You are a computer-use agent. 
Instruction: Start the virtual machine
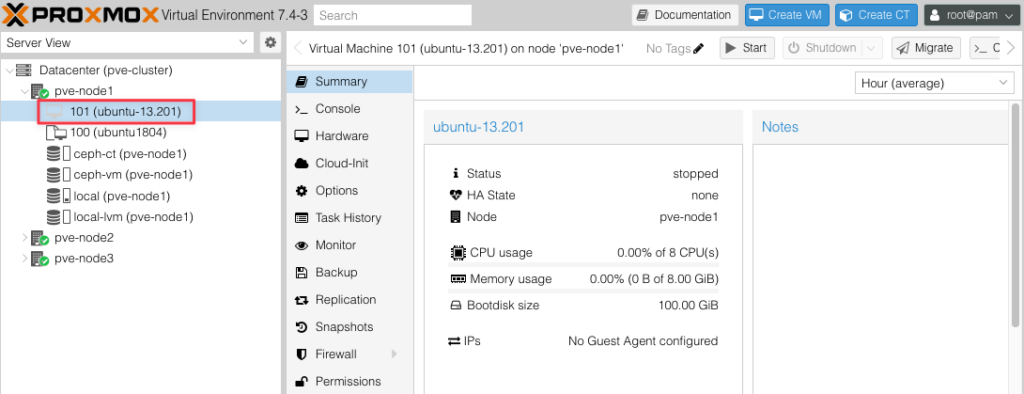747,48
